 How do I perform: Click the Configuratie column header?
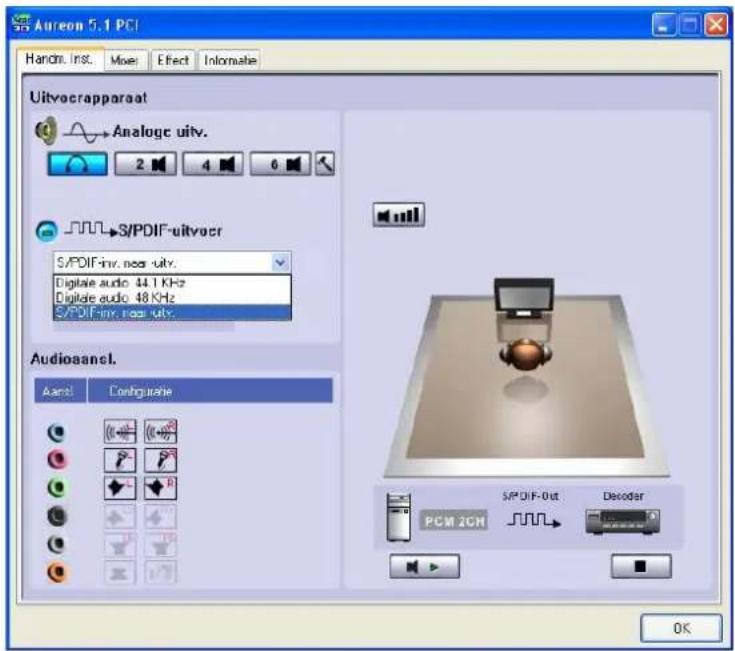(210, 391)
